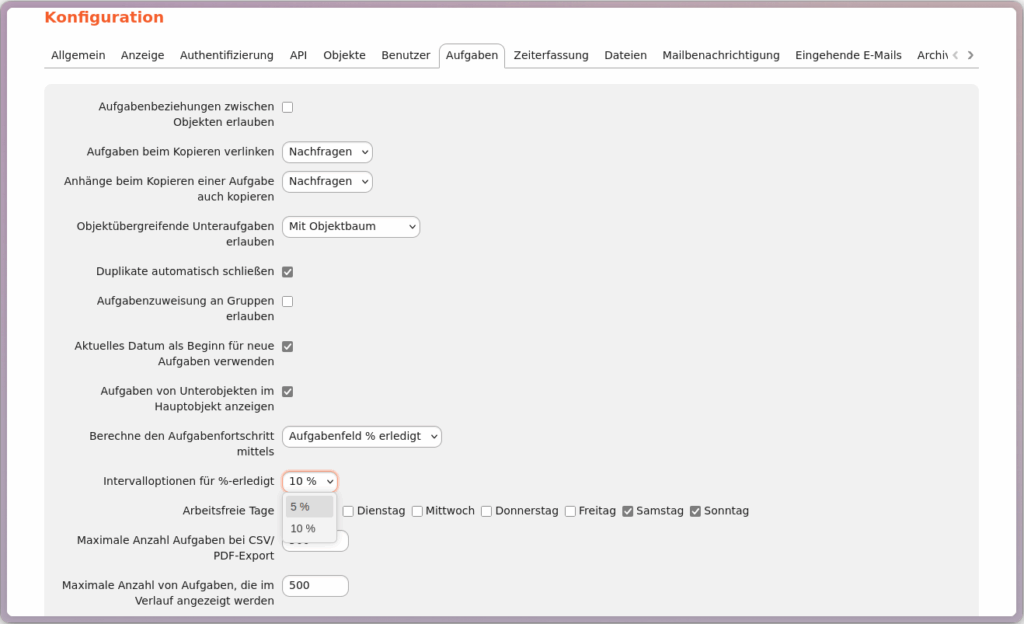
Task: Open the Eingehende E-Mails tab
Action: [x=848, y=56]
